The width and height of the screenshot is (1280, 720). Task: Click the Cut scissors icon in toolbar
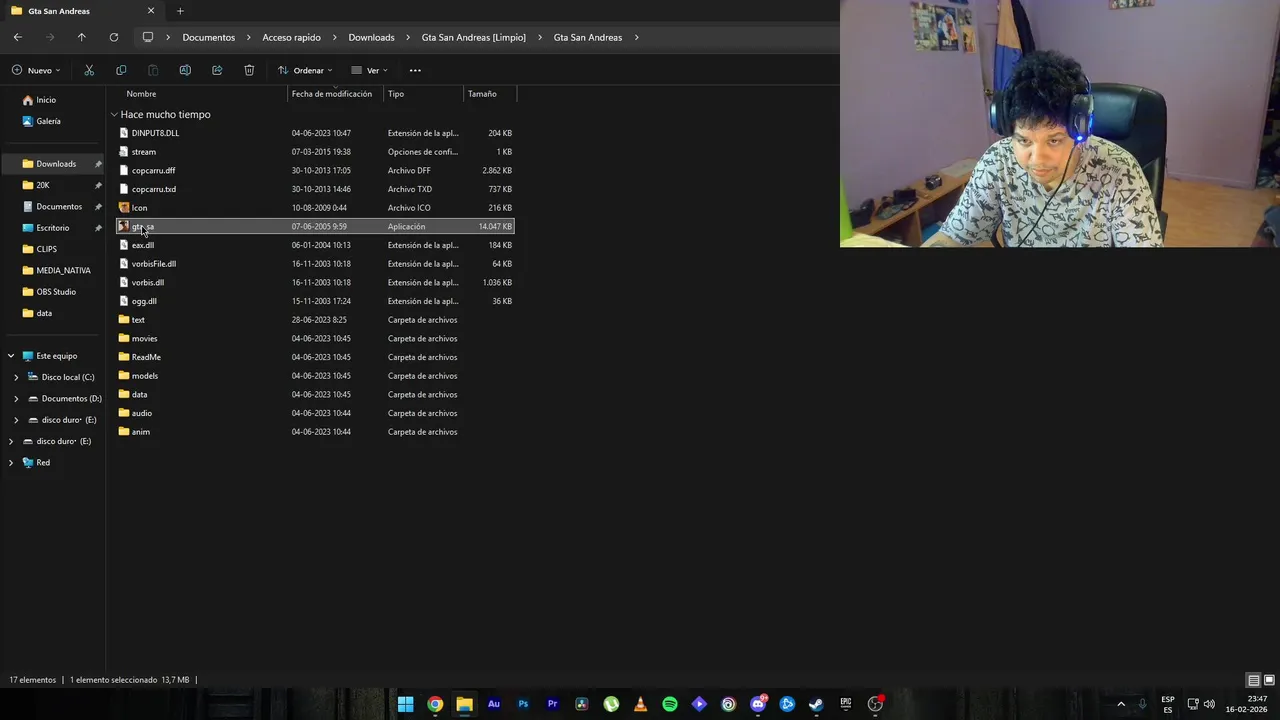[89, 70]
